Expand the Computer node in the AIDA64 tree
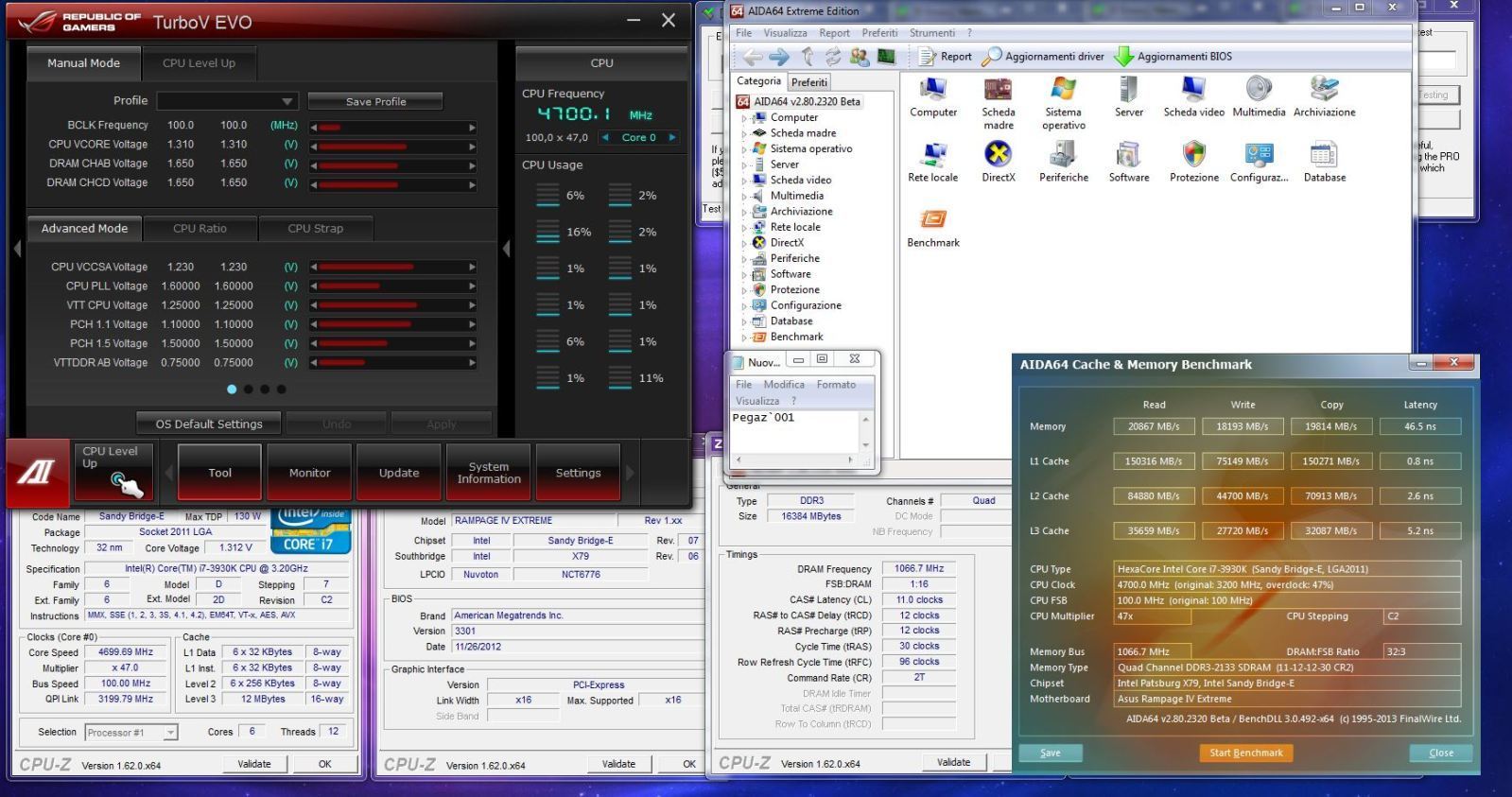The image size is (1512, 797). 744,118
